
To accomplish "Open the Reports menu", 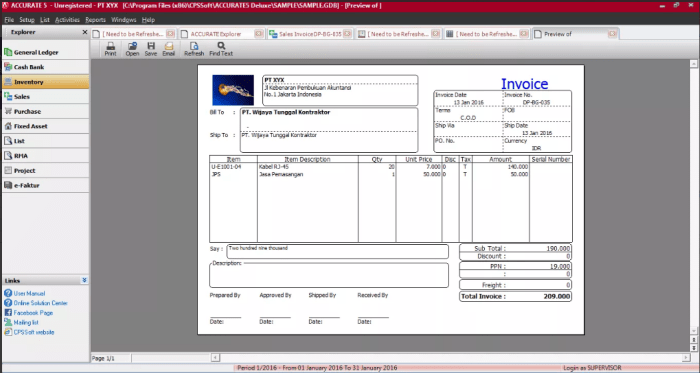I will tap(96, 20).
